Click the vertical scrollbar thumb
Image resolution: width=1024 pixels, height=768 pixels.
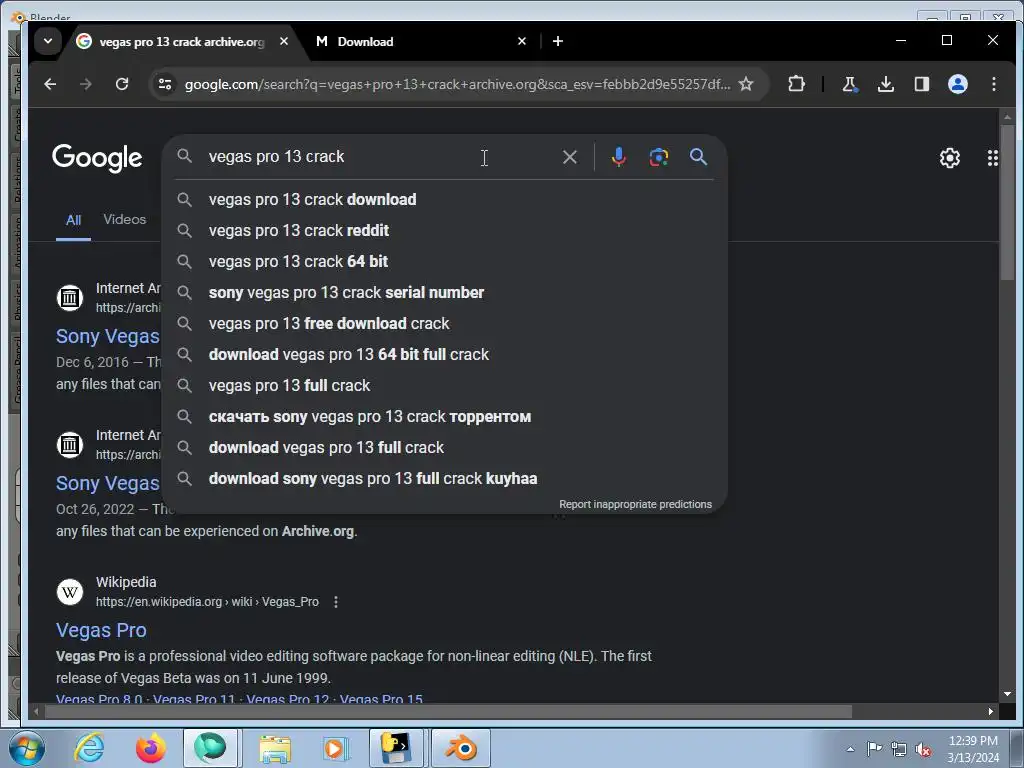[1007, 202]
